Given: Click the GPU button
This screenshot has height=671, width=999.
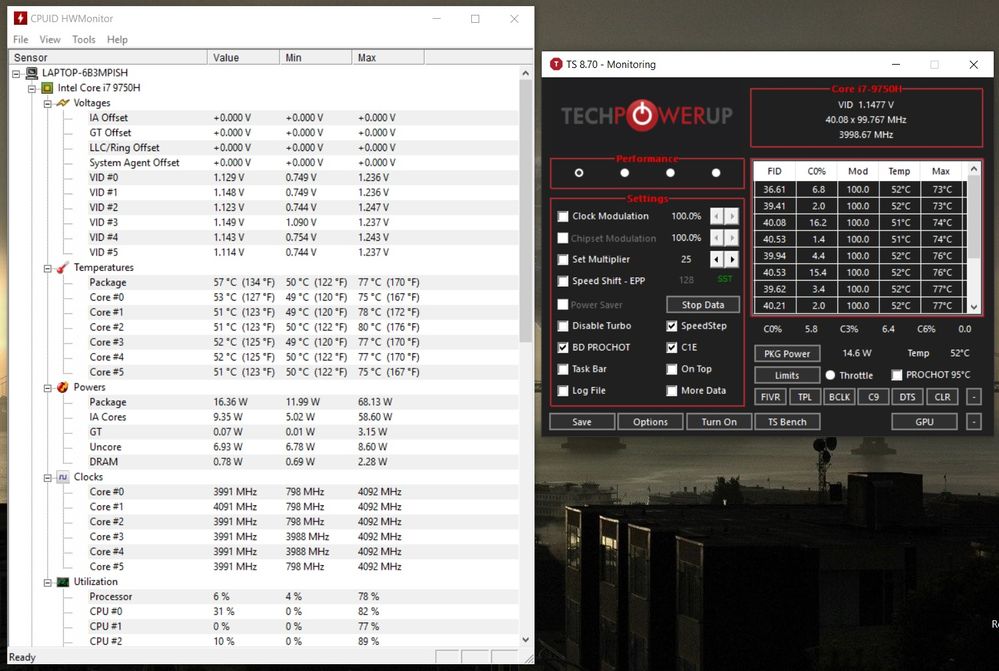Looking at the screenshot, I should [x=924, y=422].
